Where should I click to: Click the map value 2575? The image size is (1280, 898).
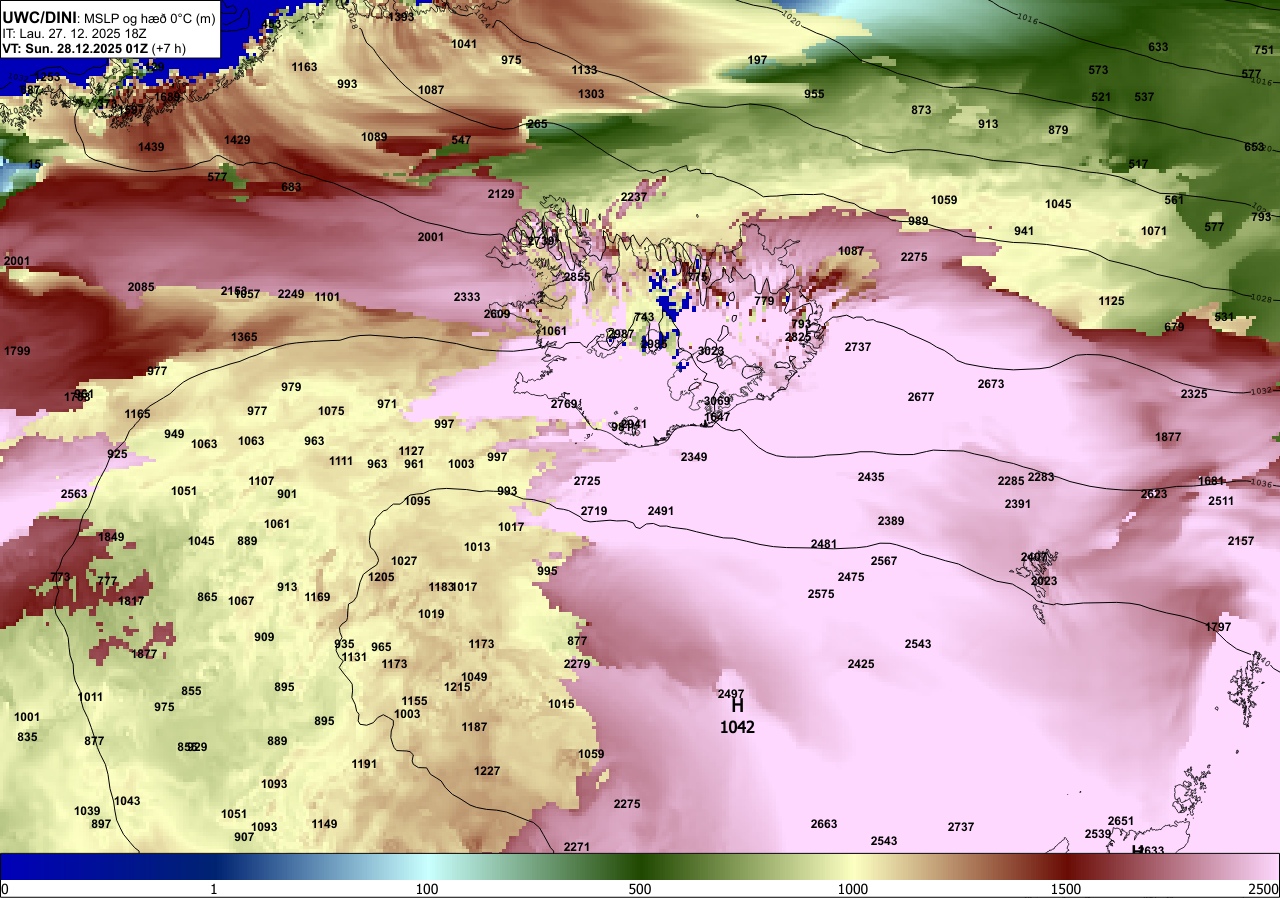(x=821, y=594)
